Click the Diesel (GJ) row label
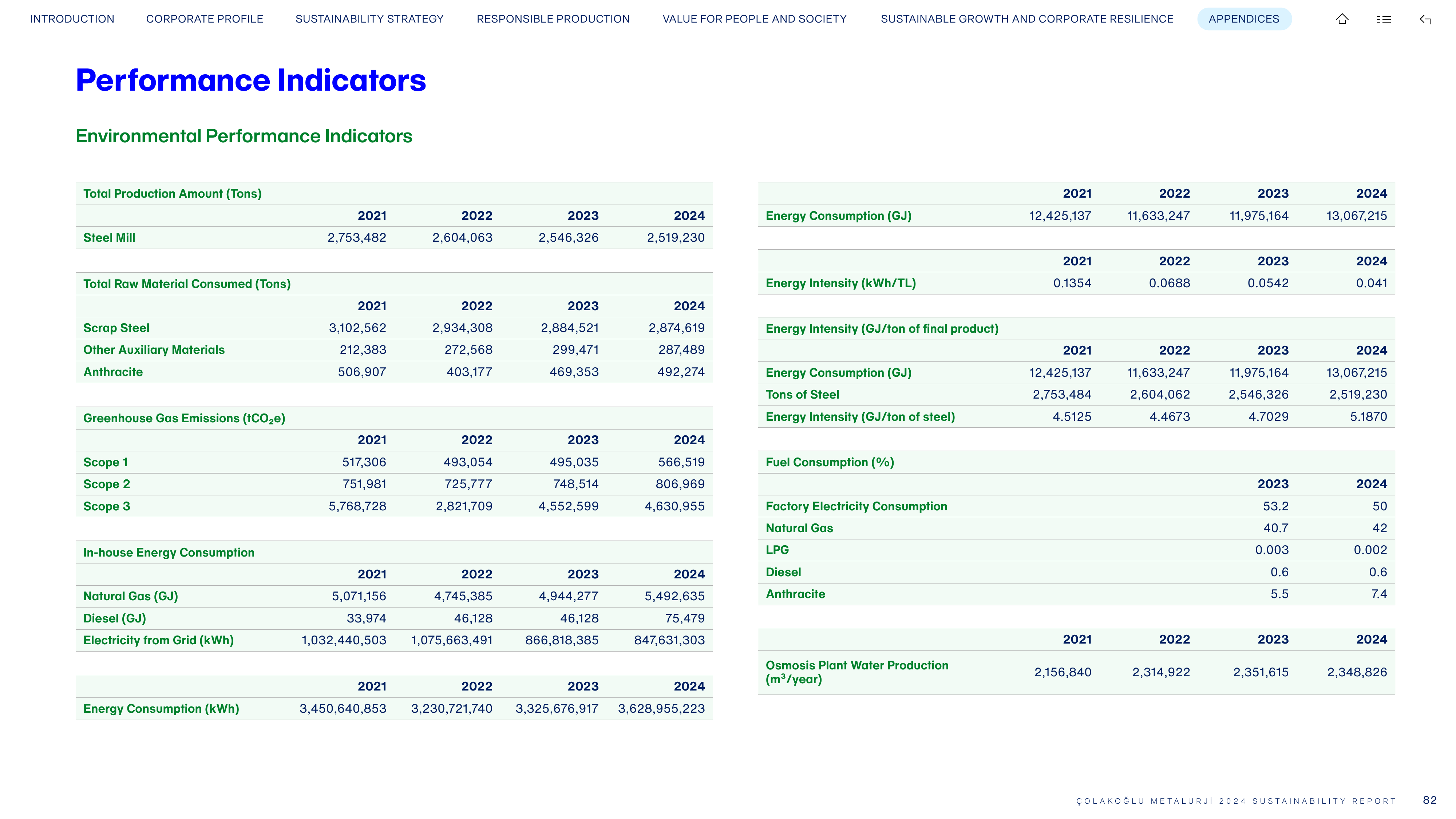1456x819 pixels. click(x=115, y=619)
